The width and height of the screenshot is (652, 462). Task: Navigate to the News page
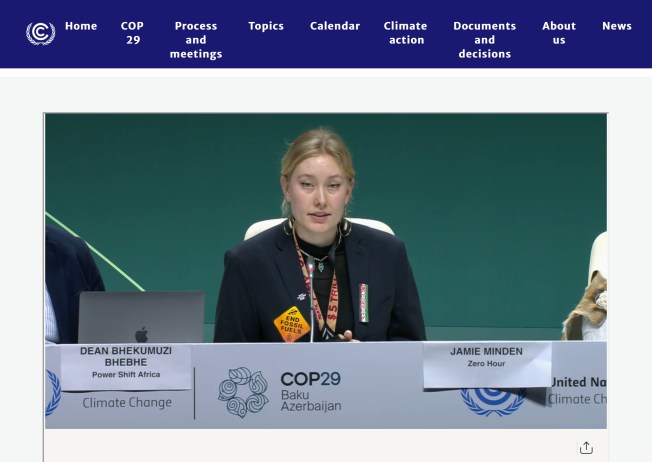coord(617,26)
